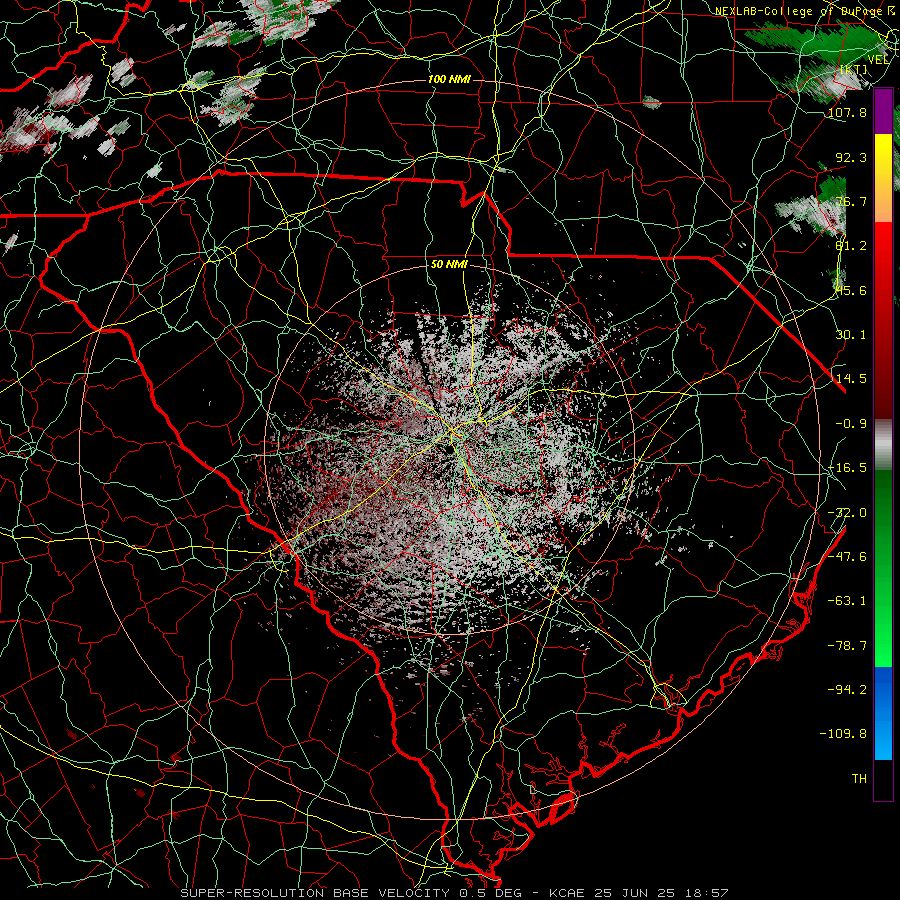Click the -0.9 legend value
The image size is (900, 900).
coord(851,424)
